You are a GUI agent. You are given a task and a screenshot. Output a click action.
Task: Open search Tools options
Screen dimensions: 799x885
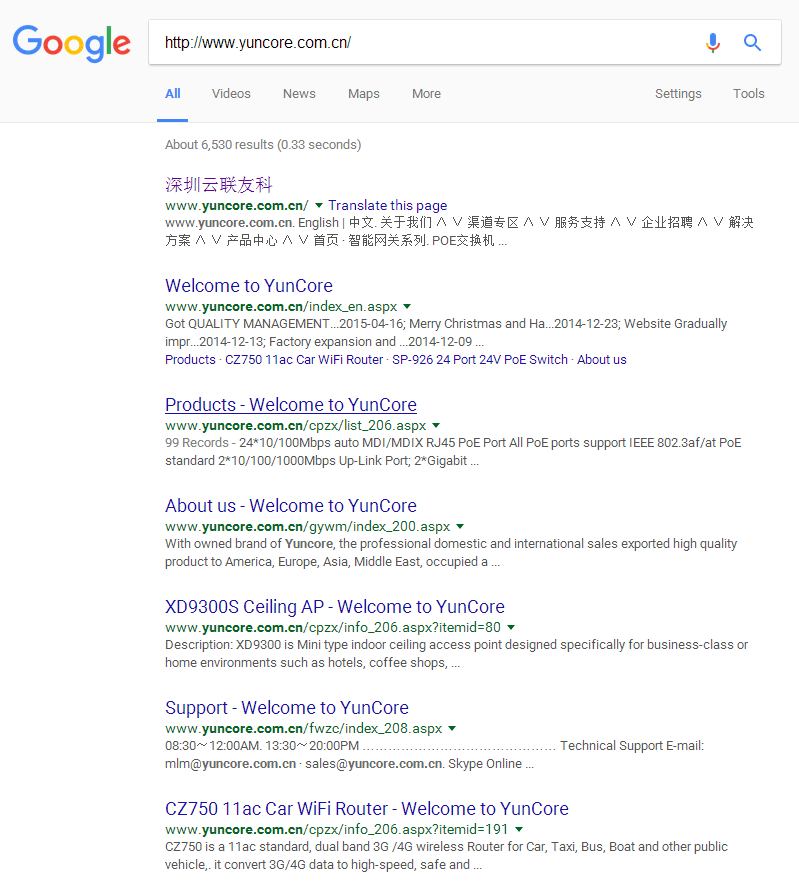pos(749,94)
